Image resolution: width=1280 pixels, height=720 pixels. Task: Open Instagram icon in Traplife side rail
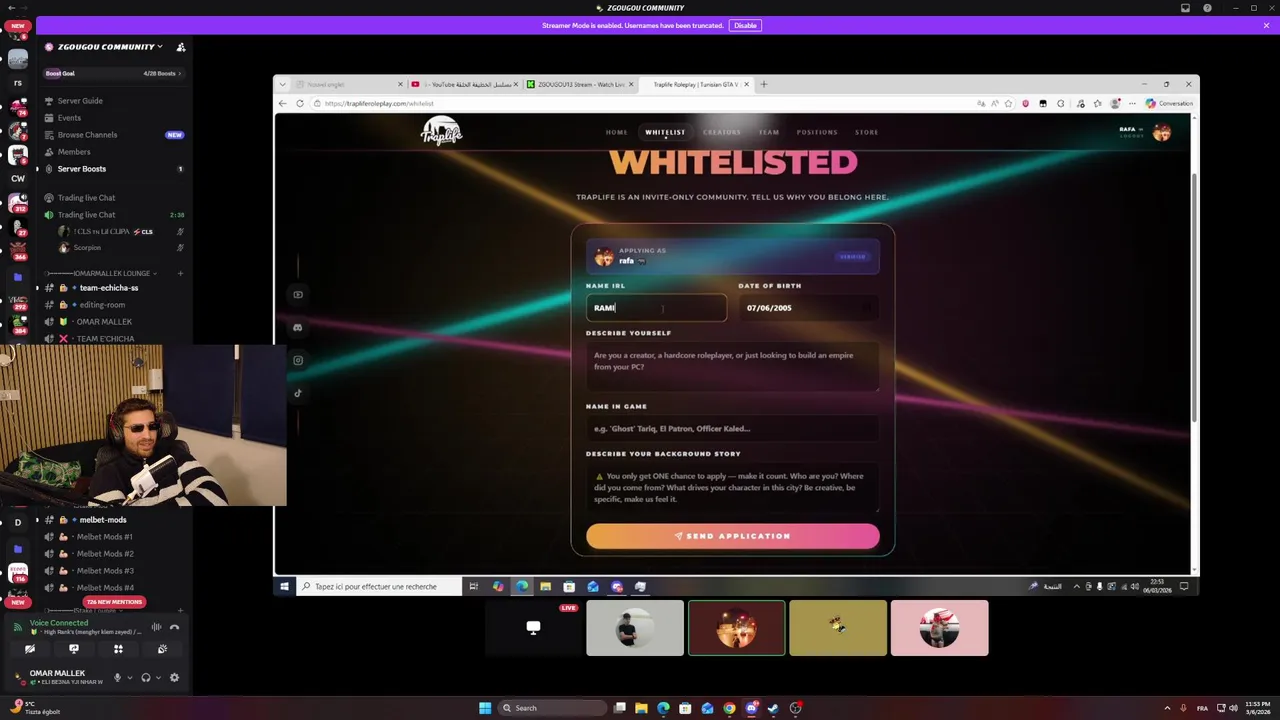tap(297, 360)
